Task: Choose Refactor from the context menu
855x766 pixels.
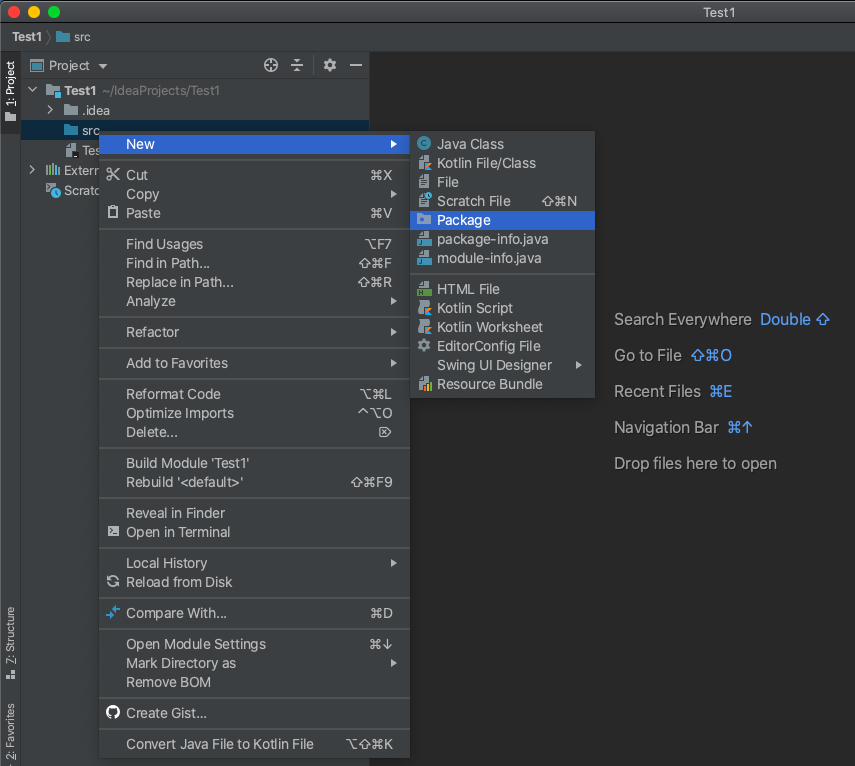Action: pyautogui.click(x=254, y=331)
